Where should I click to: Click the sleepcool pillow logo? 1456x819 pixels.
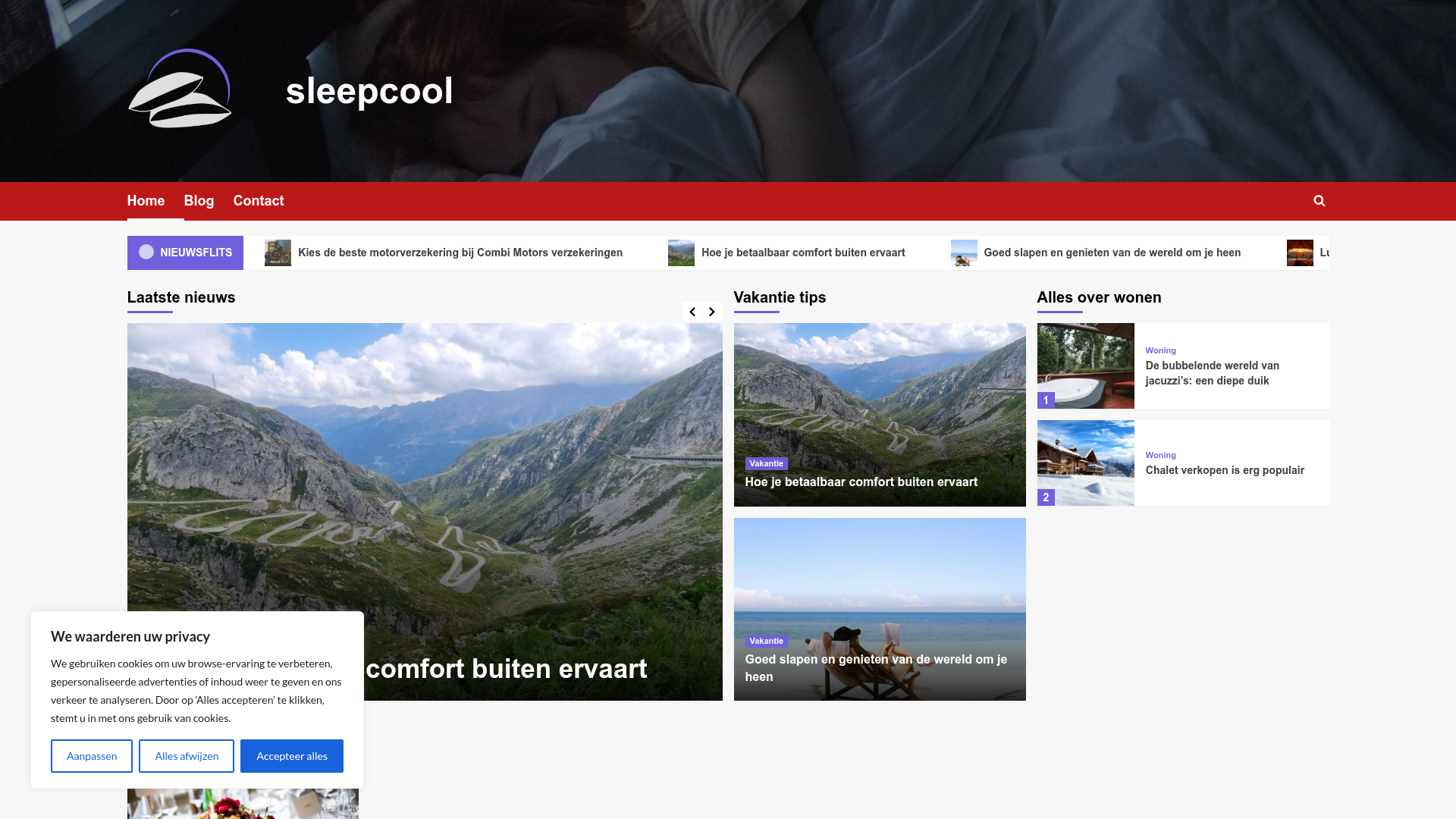click(x=180, y=88)
